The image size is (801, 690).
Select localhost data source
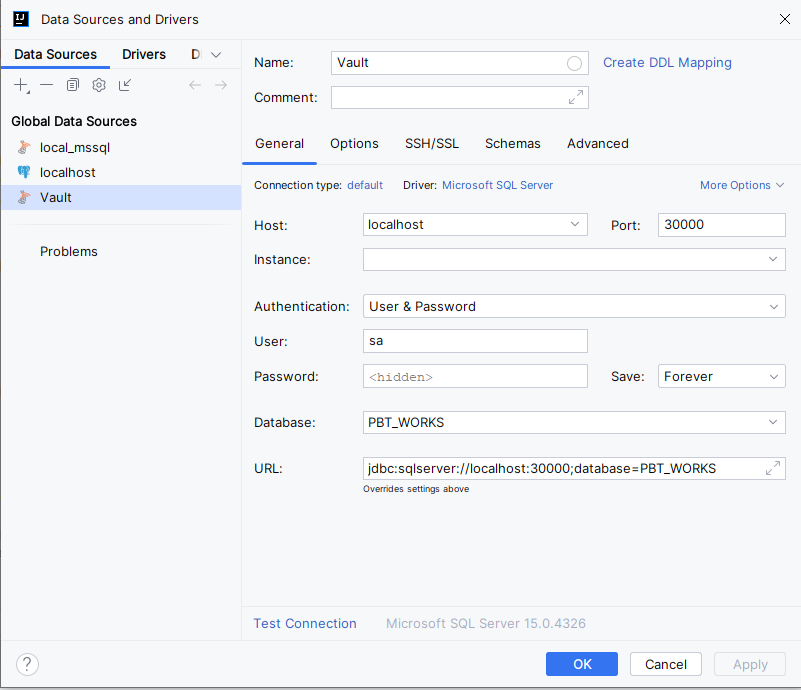[x=121, y=172]
